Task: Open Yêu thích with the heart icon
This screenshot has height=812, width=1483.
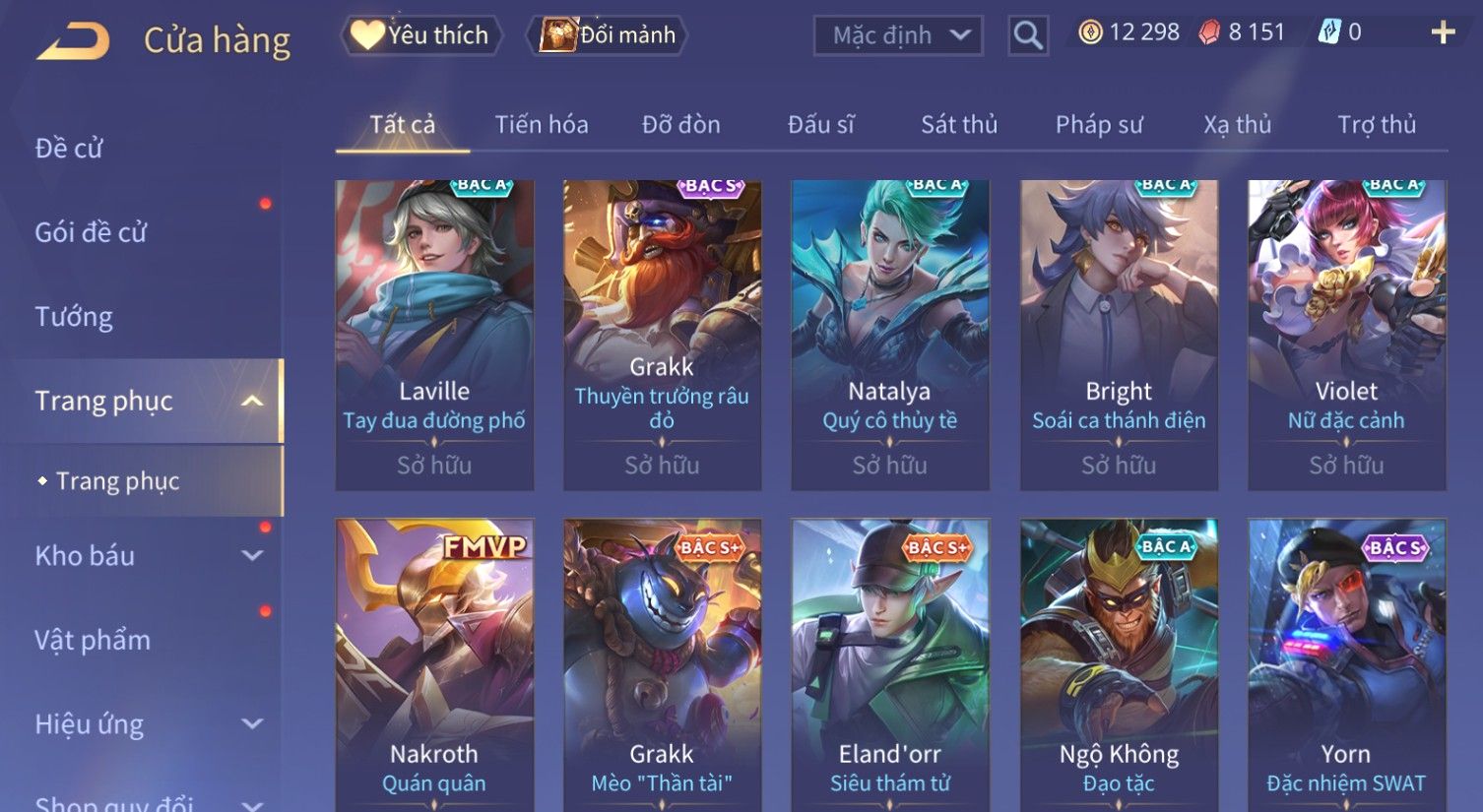Action: pos(420,35)
